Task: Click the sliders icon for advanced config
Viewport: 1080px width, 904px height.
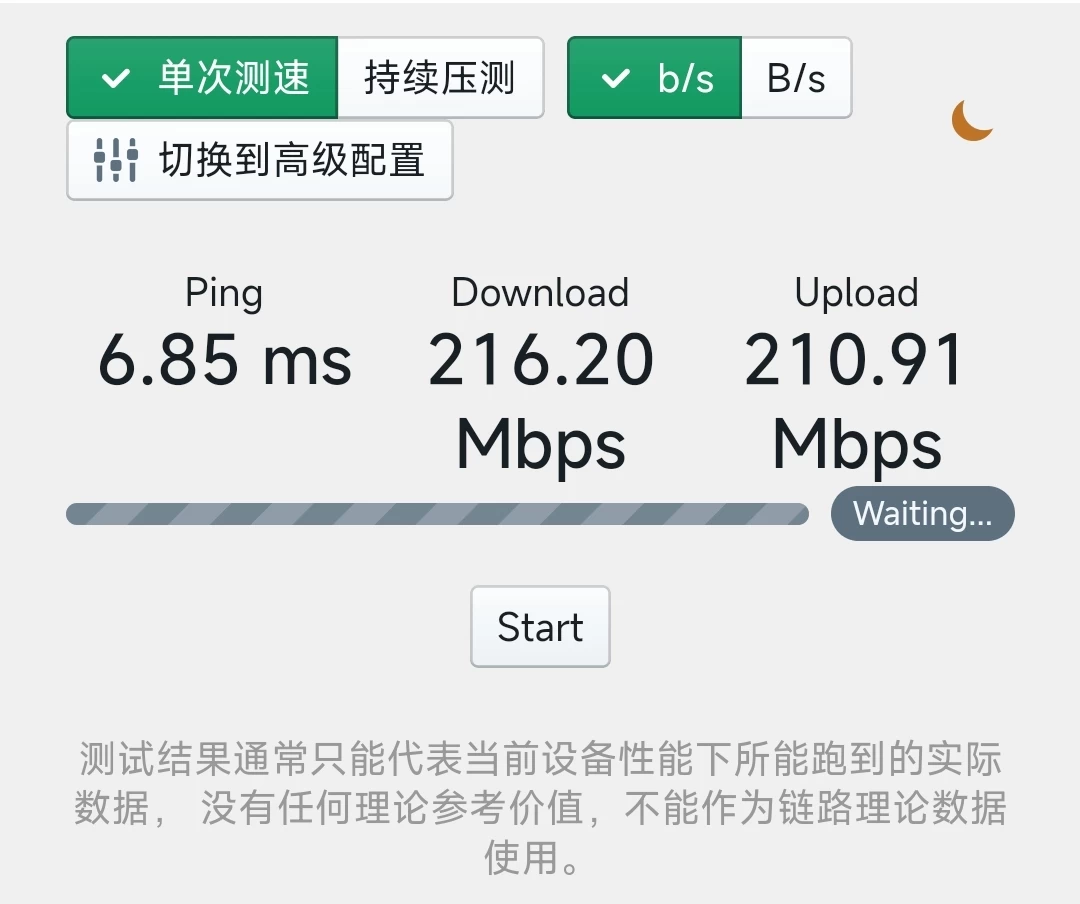Action: coord(116,161)
